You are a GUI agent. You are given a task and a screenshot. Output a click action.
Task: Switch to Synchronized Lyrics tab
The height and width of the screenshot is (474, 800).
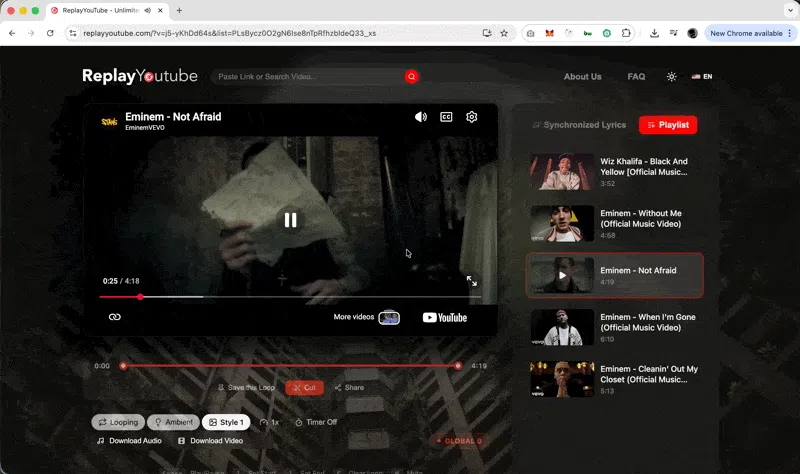[579, 125]
